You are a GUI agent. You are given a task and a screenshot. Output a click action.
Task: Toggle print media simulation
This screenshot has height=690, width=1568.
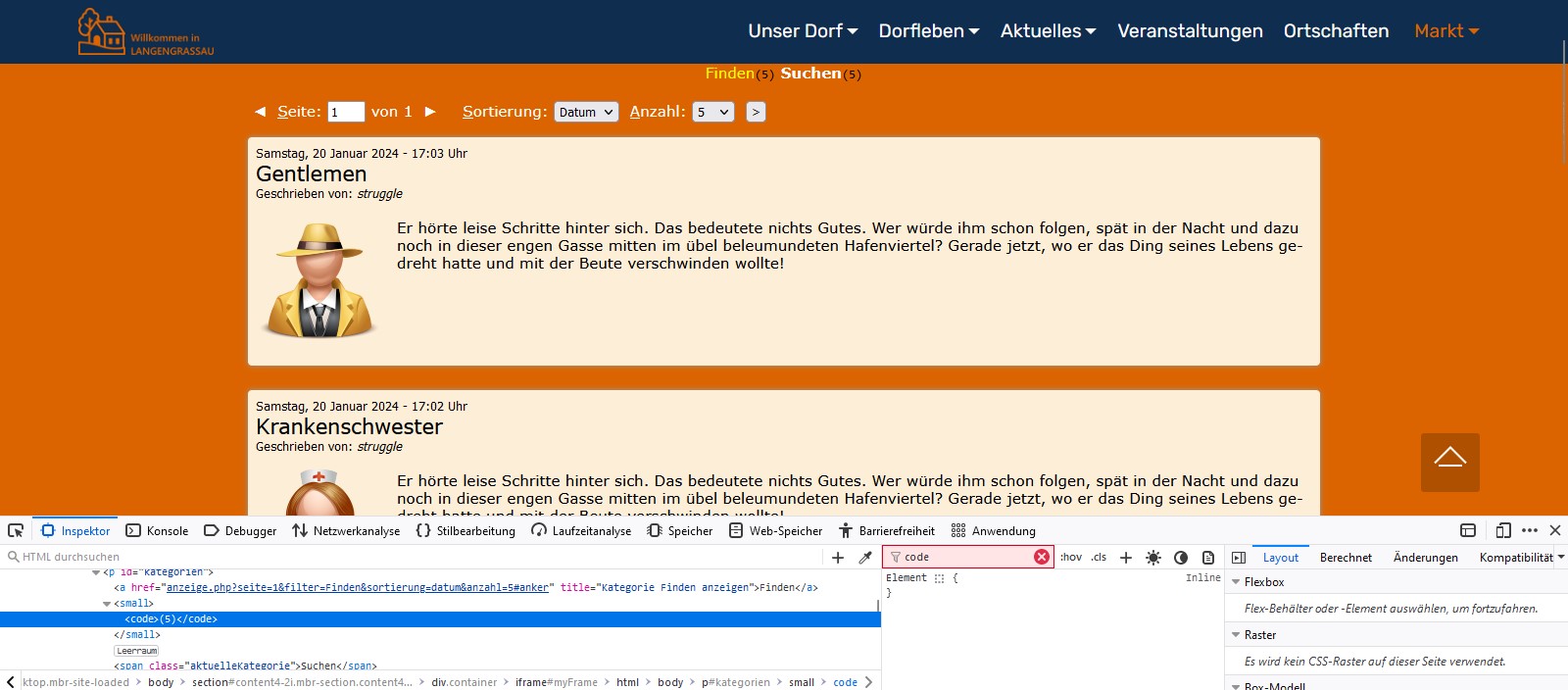1208,557
